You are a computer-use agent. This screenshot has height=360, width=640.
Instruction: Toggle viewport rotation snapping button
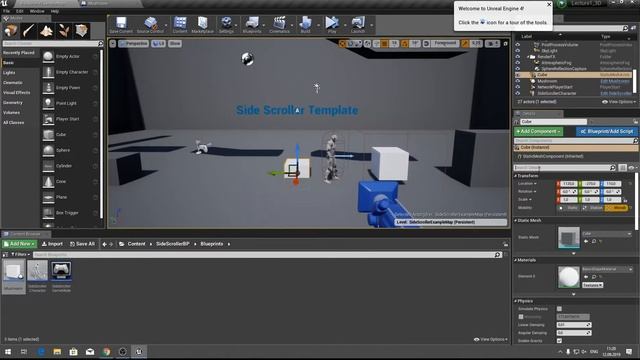click(404, 44)
